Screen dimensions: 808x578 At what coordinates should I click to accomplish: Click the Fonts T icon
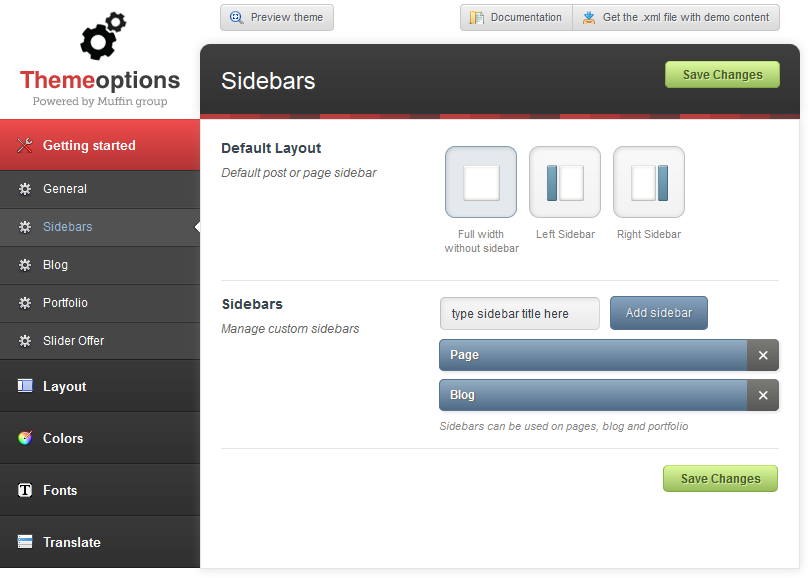25,490
